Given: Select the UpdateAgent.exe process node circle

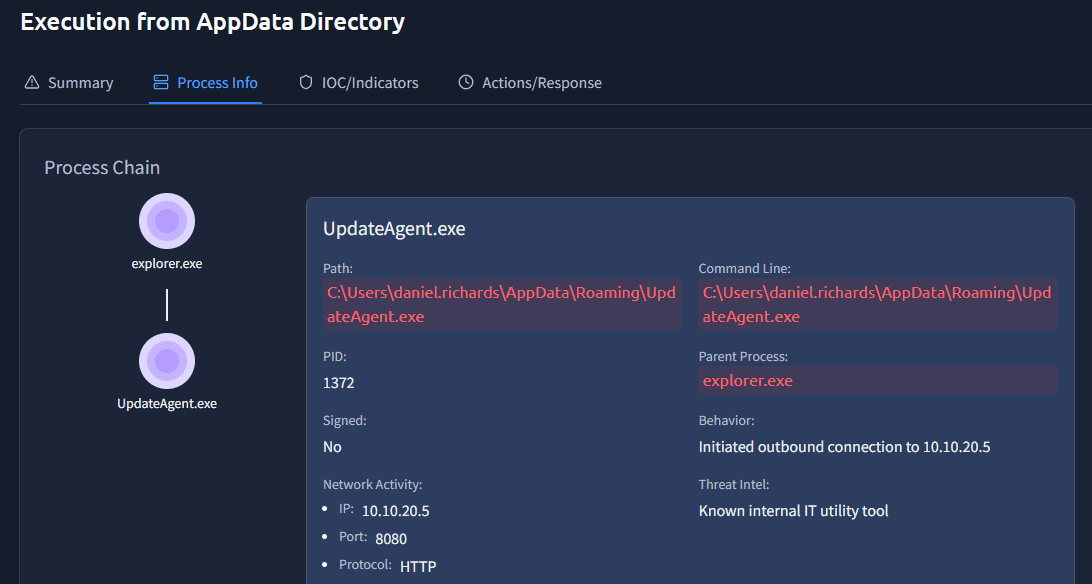Looking at the screenshot, I should pos(167,361).
